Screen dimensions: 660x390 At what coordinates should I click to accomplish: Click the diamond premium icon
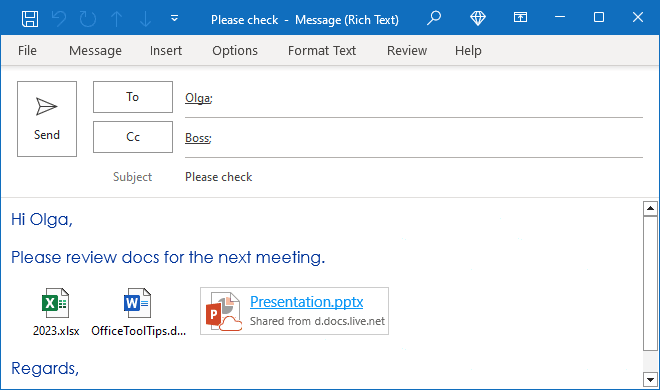pos(478,18)
